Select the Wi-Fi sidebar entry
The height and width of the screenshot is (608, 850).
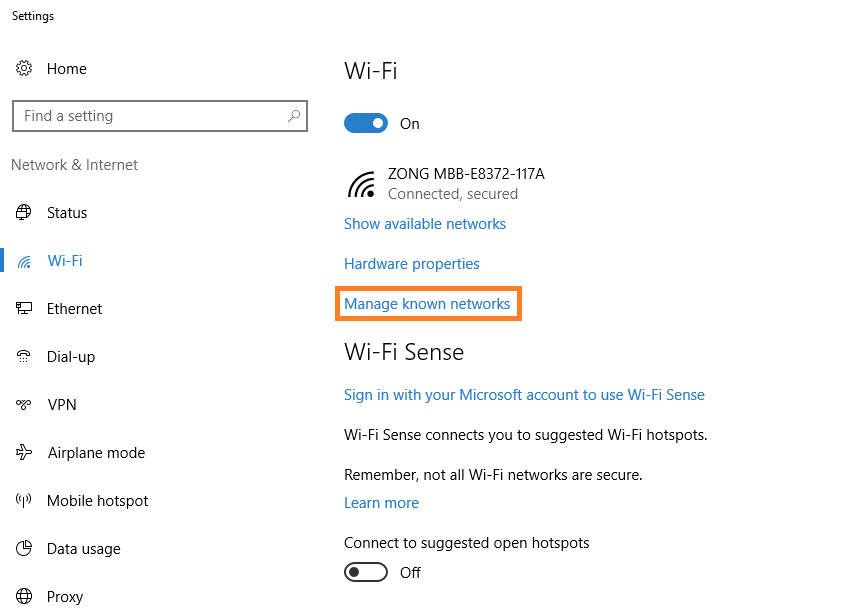(64, 260)
